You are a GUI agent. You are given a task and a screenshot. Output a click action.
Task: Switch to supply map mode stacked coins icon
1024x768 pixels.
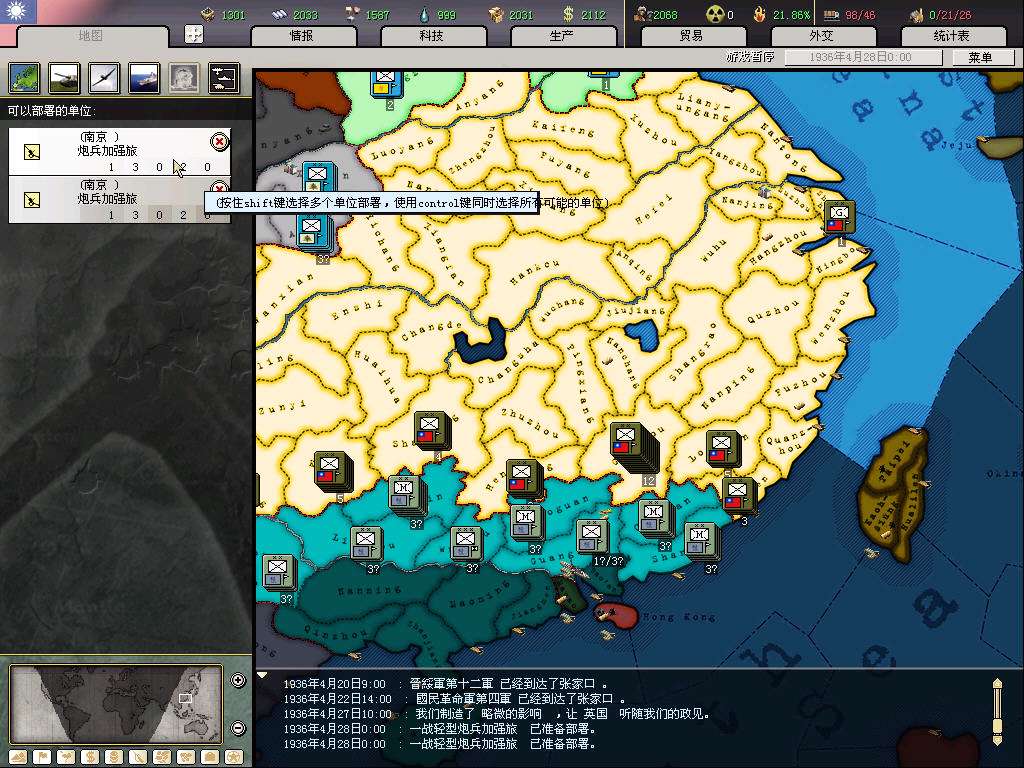point(114,758)
